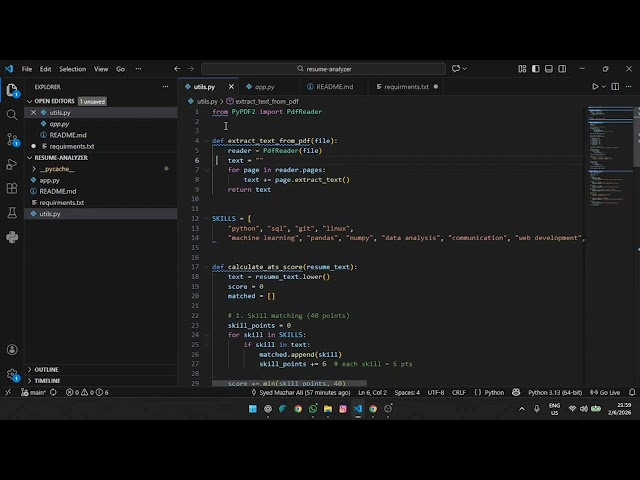Split the editor to the right
The width and height of the screenshot is (640, 480).
coord(615,87)
